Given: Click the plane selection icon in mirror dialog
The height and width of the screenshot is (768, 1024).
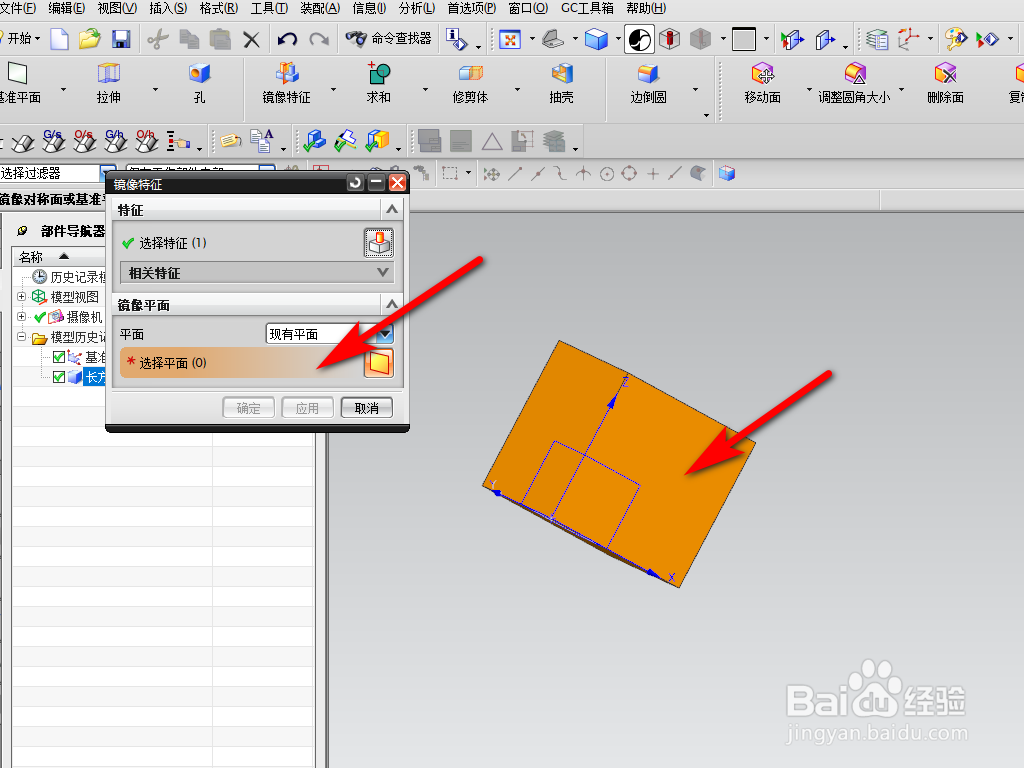Looking at the screenshot, I should coord(379,363).
